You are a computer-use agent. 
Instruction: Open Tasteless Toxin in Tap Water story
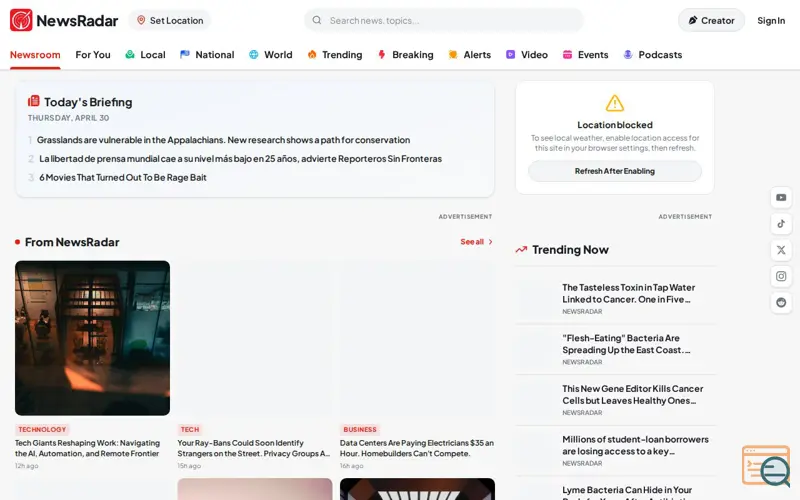(x=629, y=293)
